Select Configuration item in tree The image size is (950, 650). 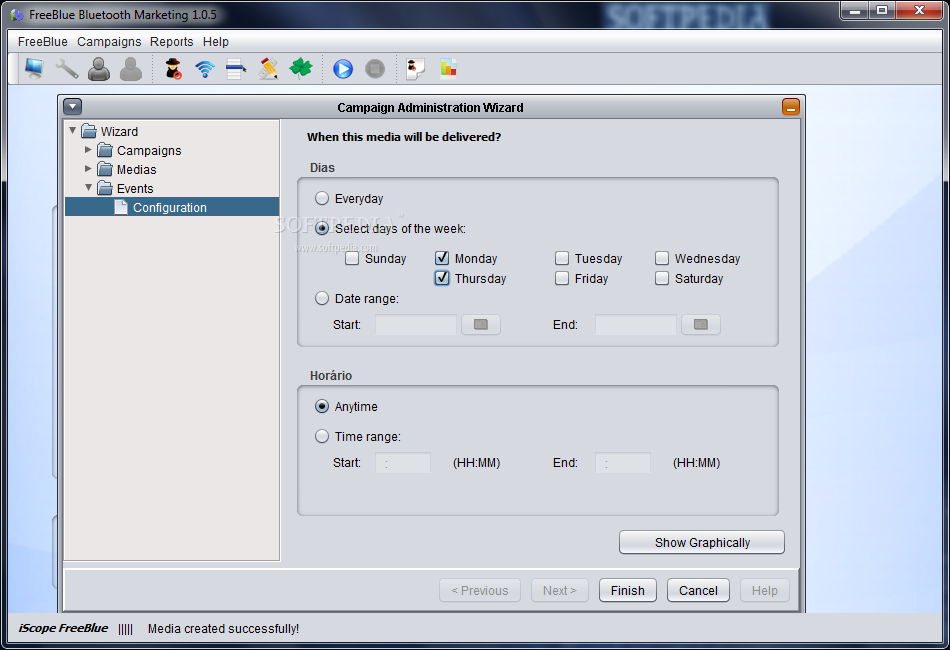[x=172, y=207]
